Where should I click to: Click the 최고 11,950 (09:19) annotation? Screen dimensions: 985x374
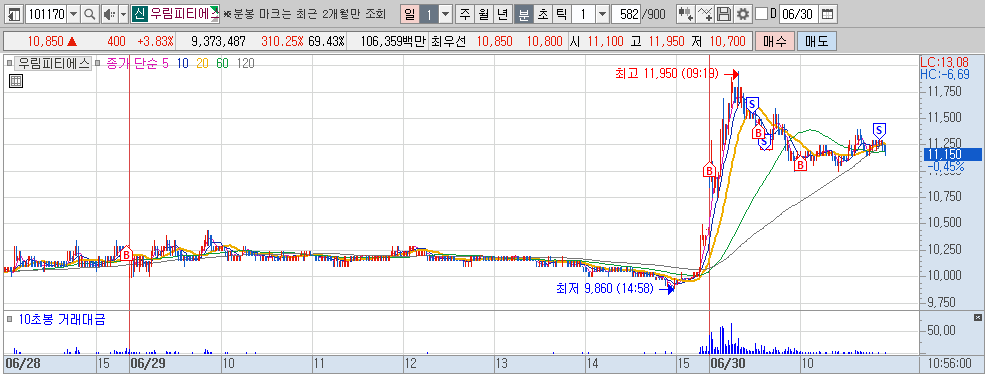pyautogui.click(x=667, y=74)
